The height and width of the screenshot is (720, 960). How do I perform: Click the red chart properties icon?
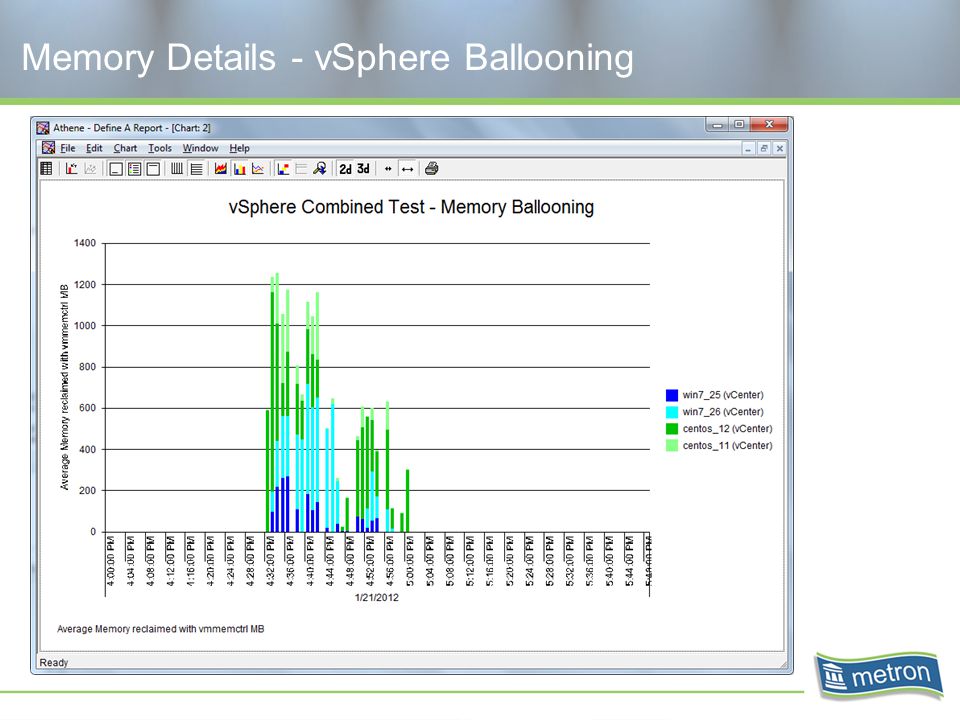(72, 168)
